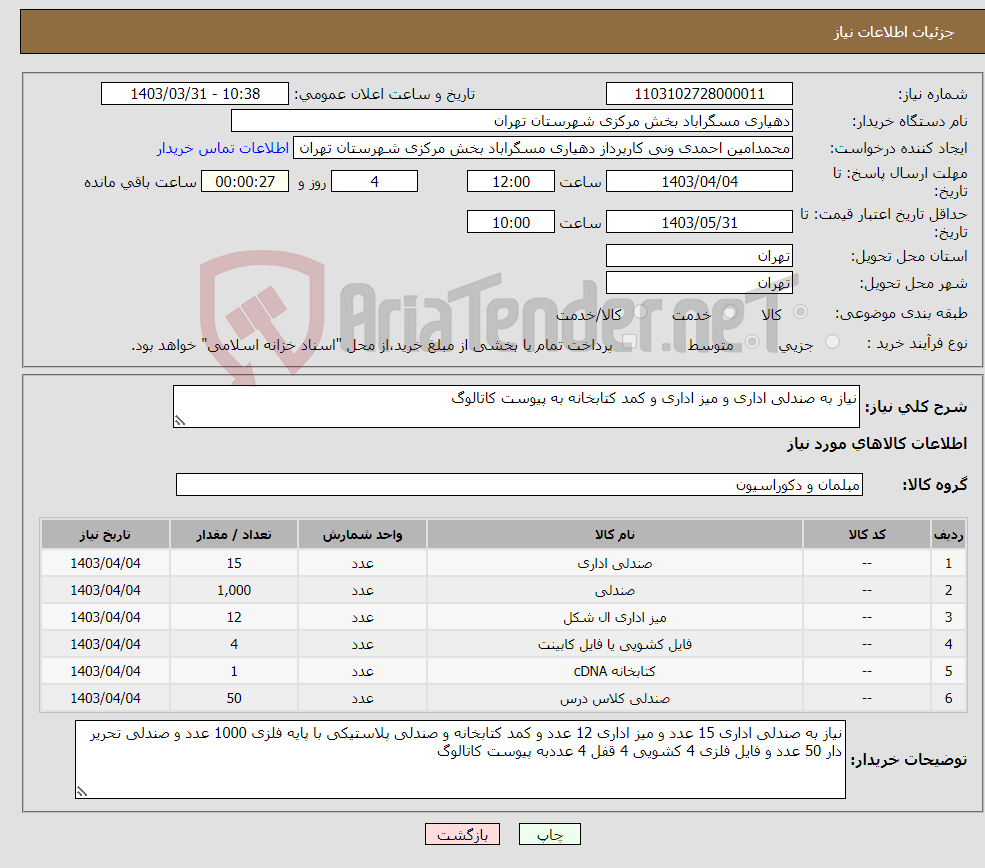
Task: Click item name میز اداری ال شکل
Action: [x=615, y=617]
